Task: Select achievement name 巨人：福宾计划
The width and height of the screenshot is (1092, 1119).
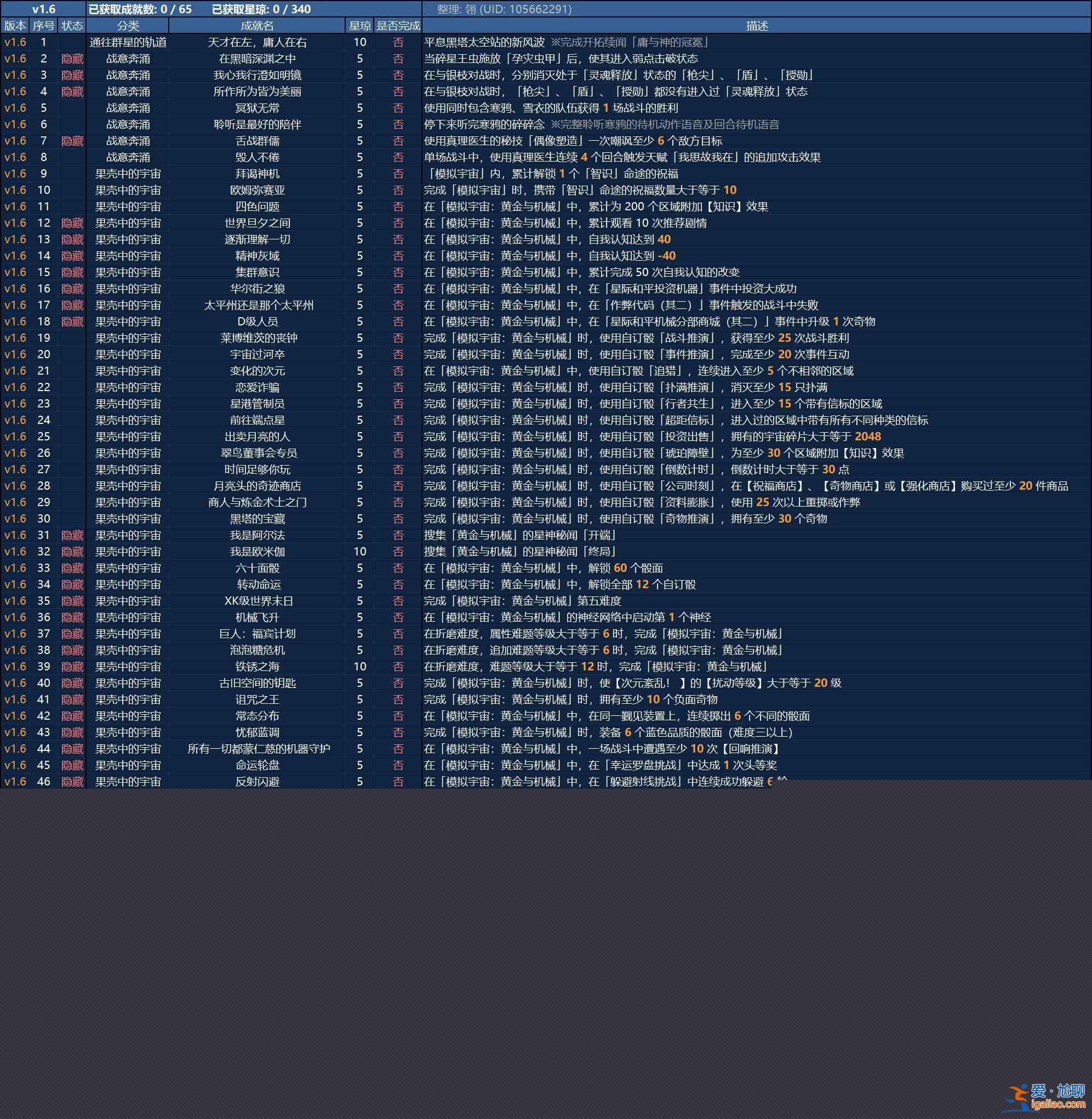Action: 257,634
